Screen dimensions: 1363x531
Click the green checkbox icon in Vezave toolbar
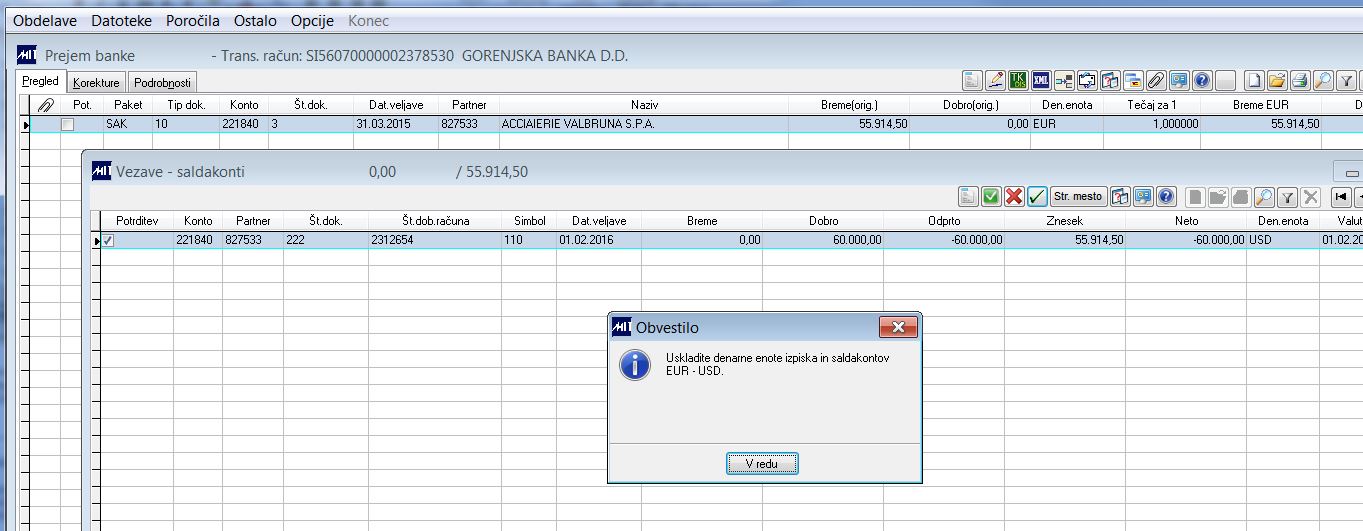tap(991, 196)
